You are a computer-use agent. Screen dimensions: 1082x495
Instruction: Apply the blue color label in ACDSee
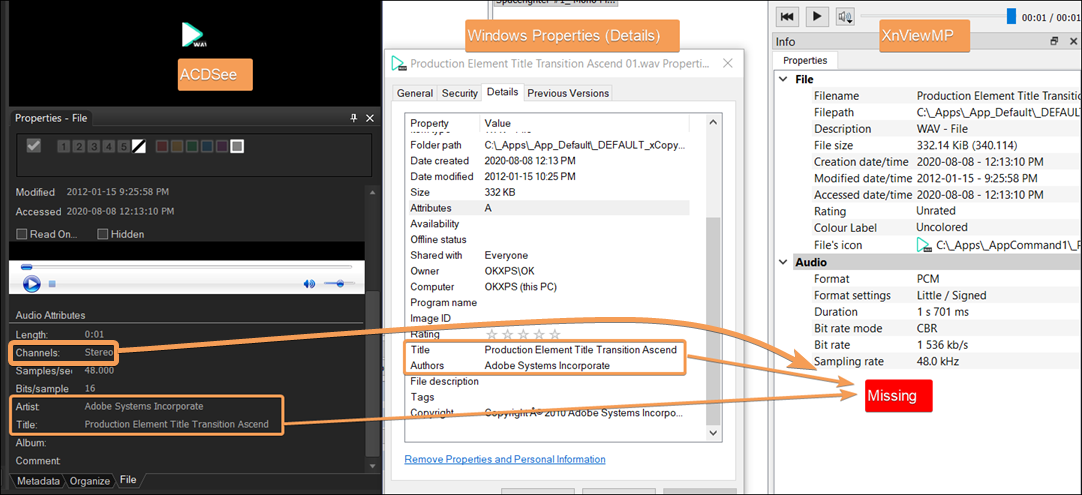pos(207,146)
